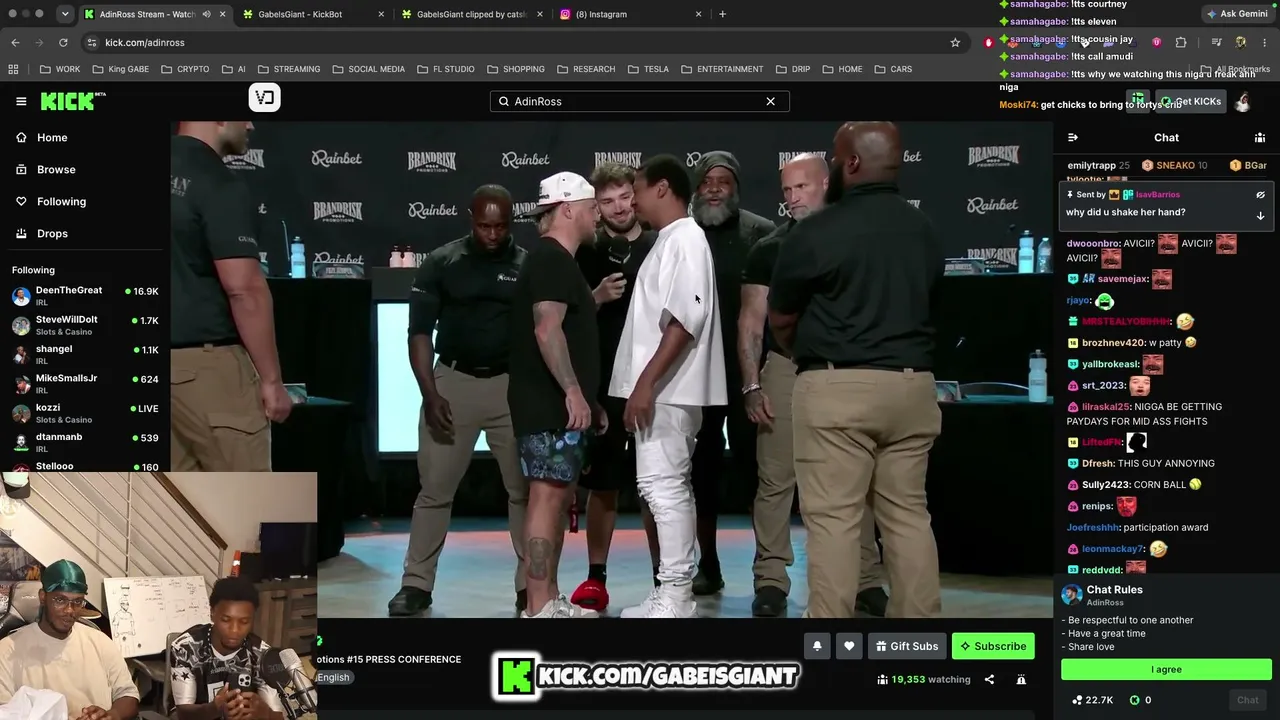The image size is (1280, 720).
Task: Show the chat viewers list
Action: pos(1260,138)
